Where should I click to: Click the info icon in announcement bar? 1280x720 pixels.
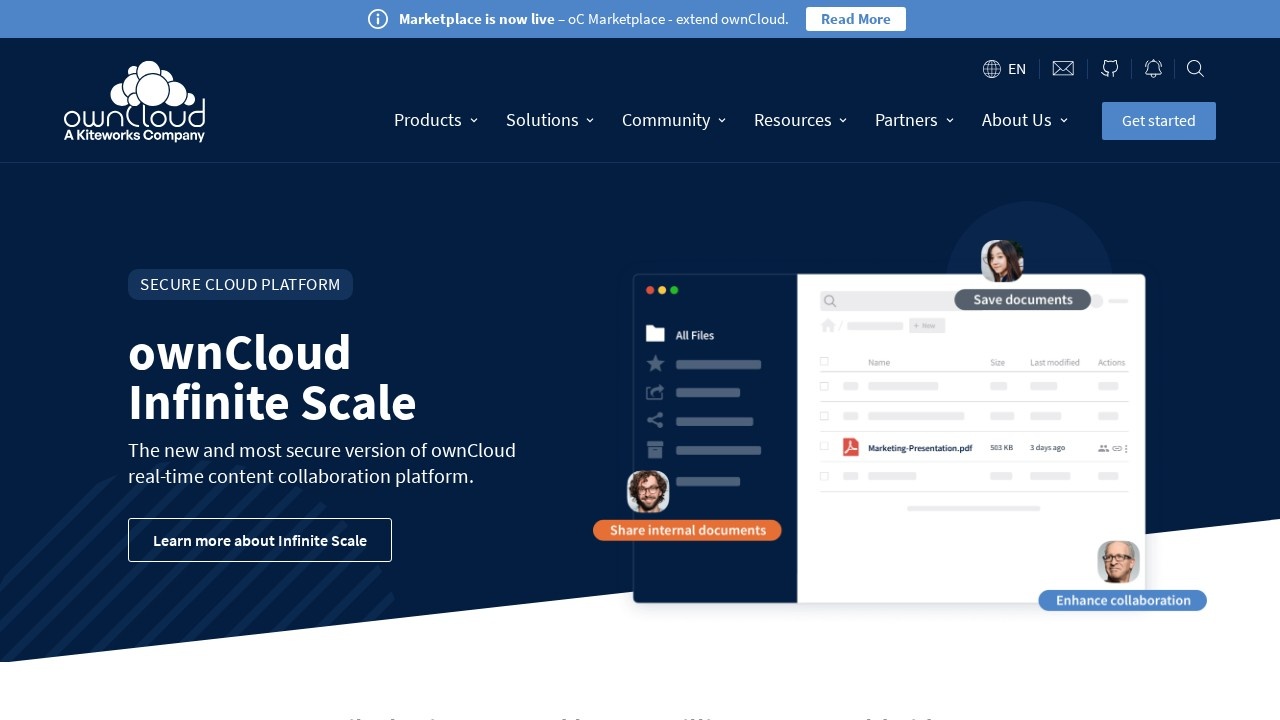click(378, 19)
